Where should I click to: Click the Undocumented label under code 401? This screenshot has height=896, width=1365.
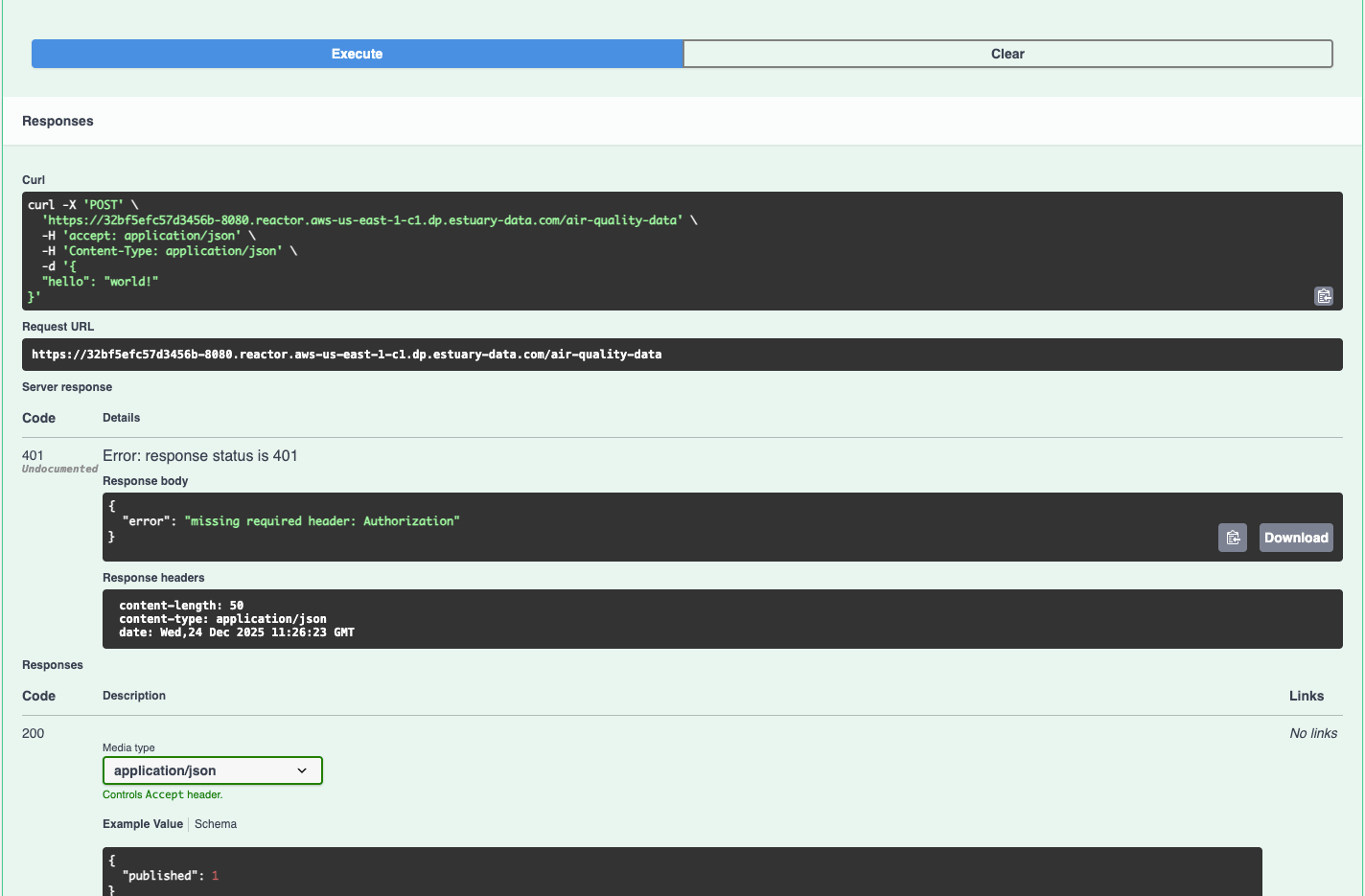(x=59, y=469)
